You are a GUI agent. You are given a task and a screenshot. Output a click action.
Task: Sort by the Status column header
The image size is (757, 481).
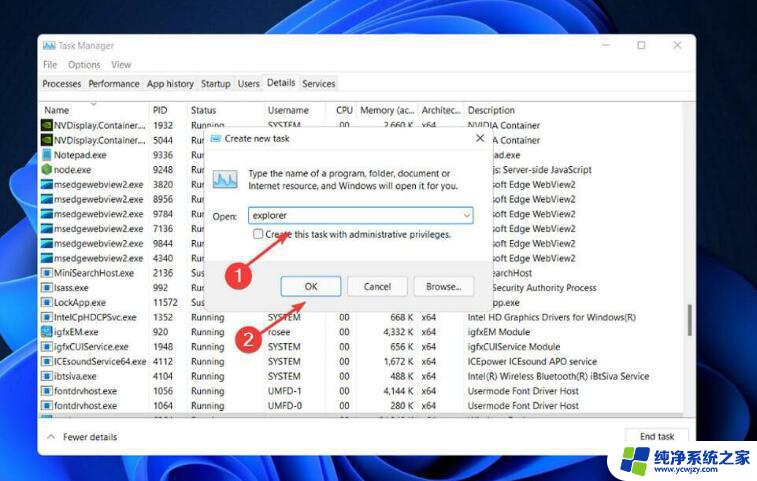click(203, 110)
